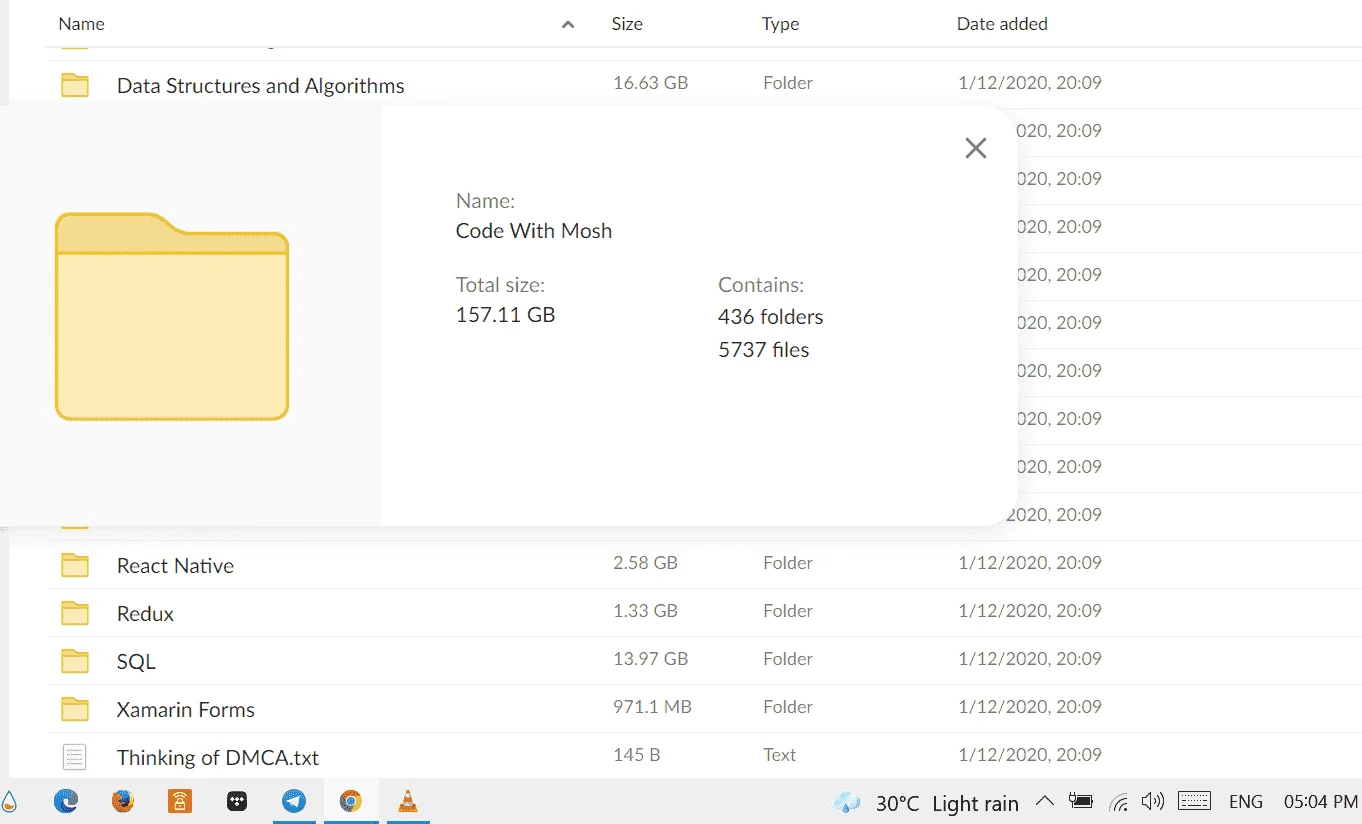
Task: Open the touch keyboard from the tray
Action: 1195,802
